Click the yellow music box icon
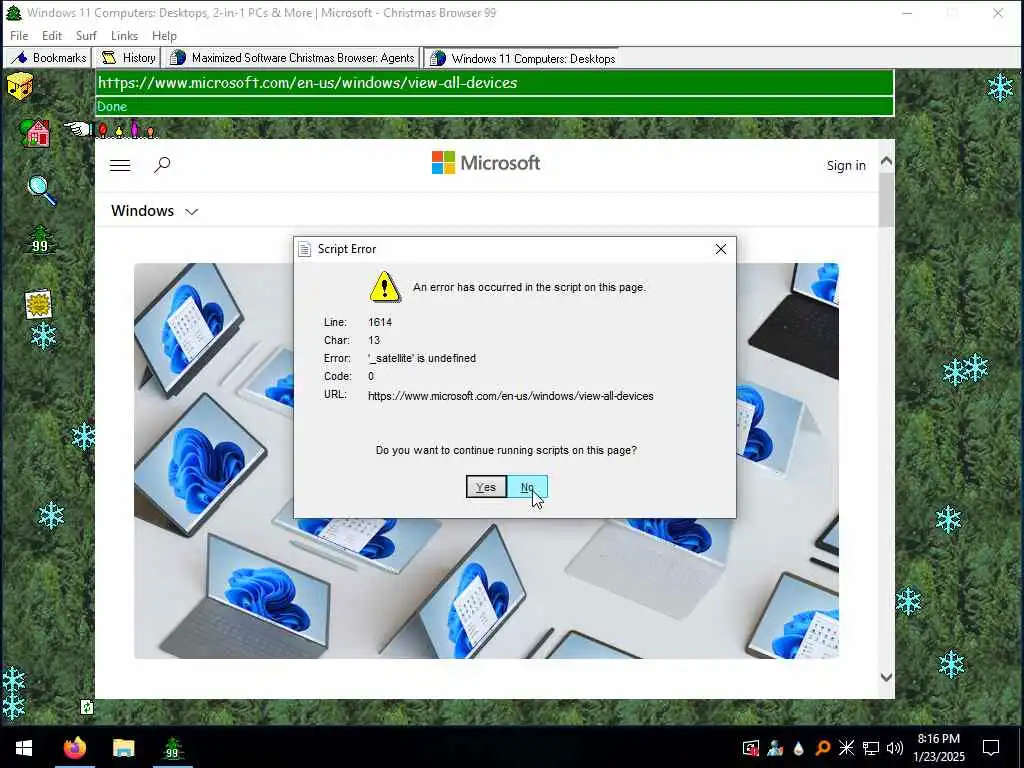Image resolution: width=1024 pixels, height=768 pixels. 20,86
